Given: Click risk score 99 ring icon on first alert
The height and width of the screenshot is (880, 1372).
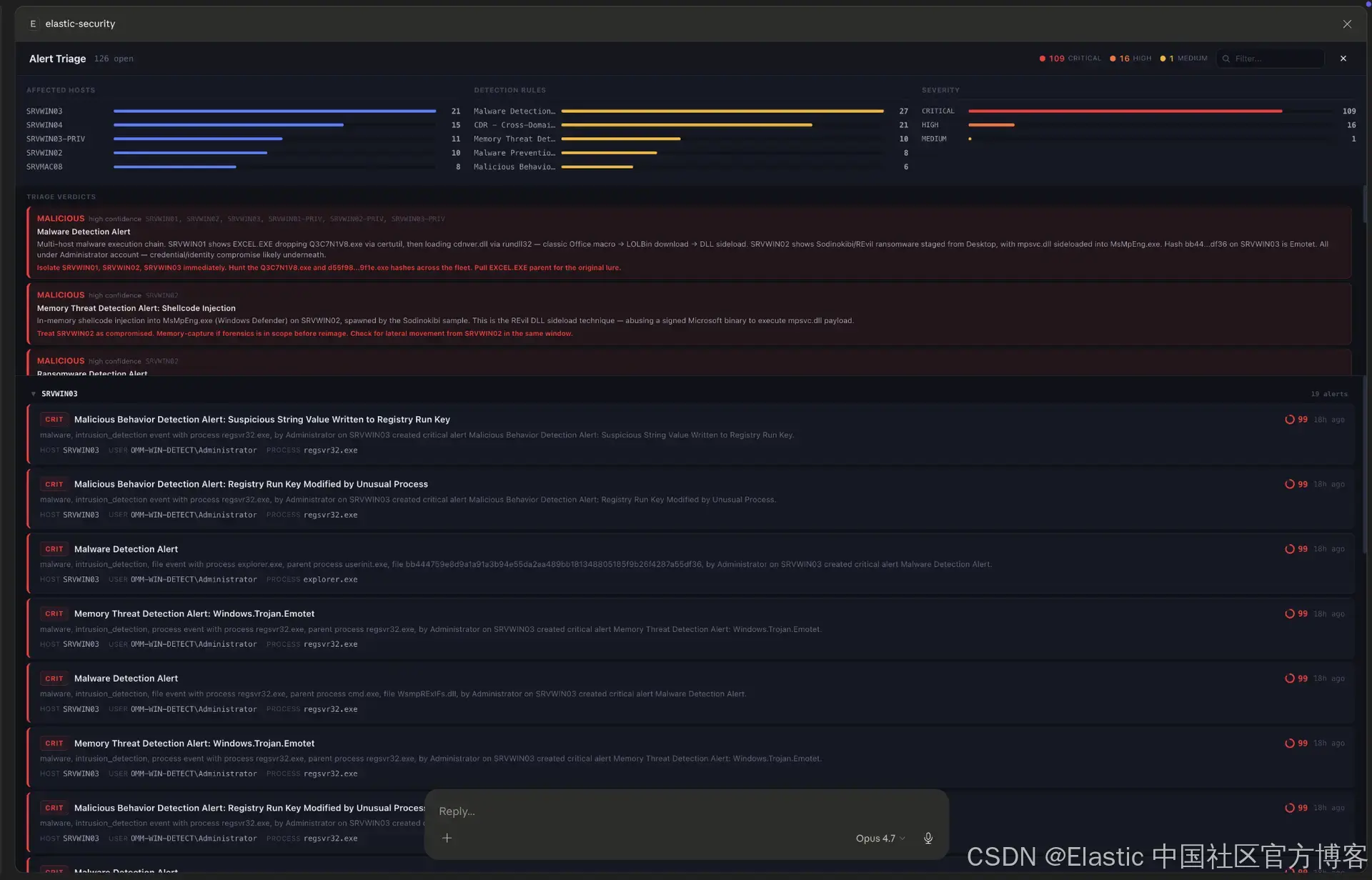Looking at the screenshot, I should pyautogui.click(x=1289, y=420).
